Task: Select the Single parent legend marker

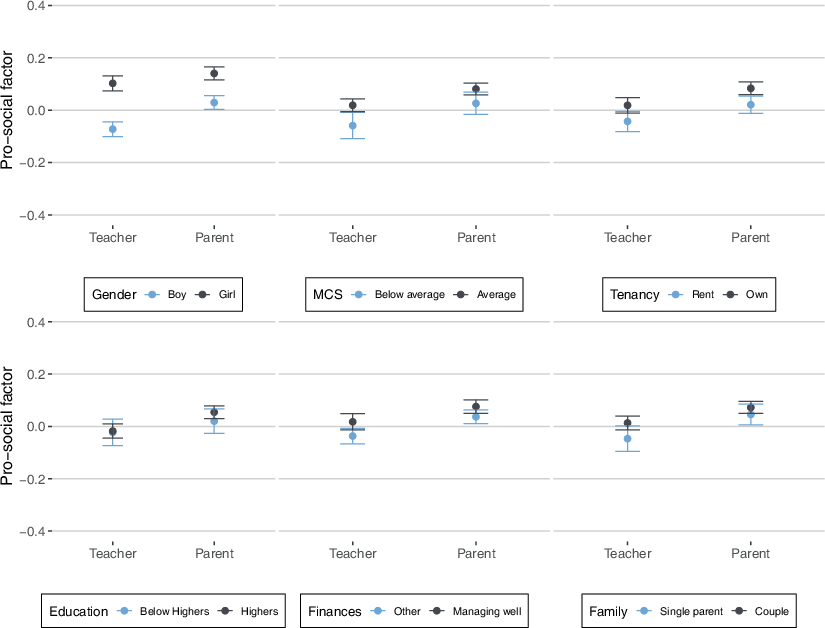Action: coord(645,611)
